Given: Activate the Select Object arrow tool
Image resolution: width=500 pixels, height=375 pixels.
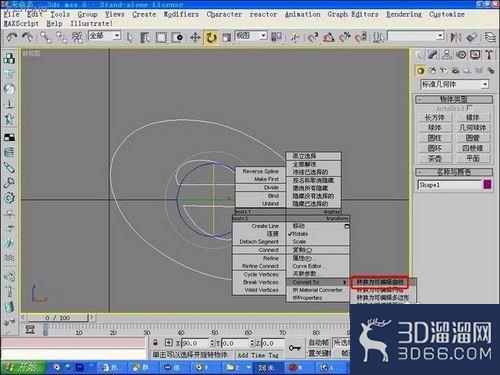Looking at the screenshot, I should click(x=130, y=37).
